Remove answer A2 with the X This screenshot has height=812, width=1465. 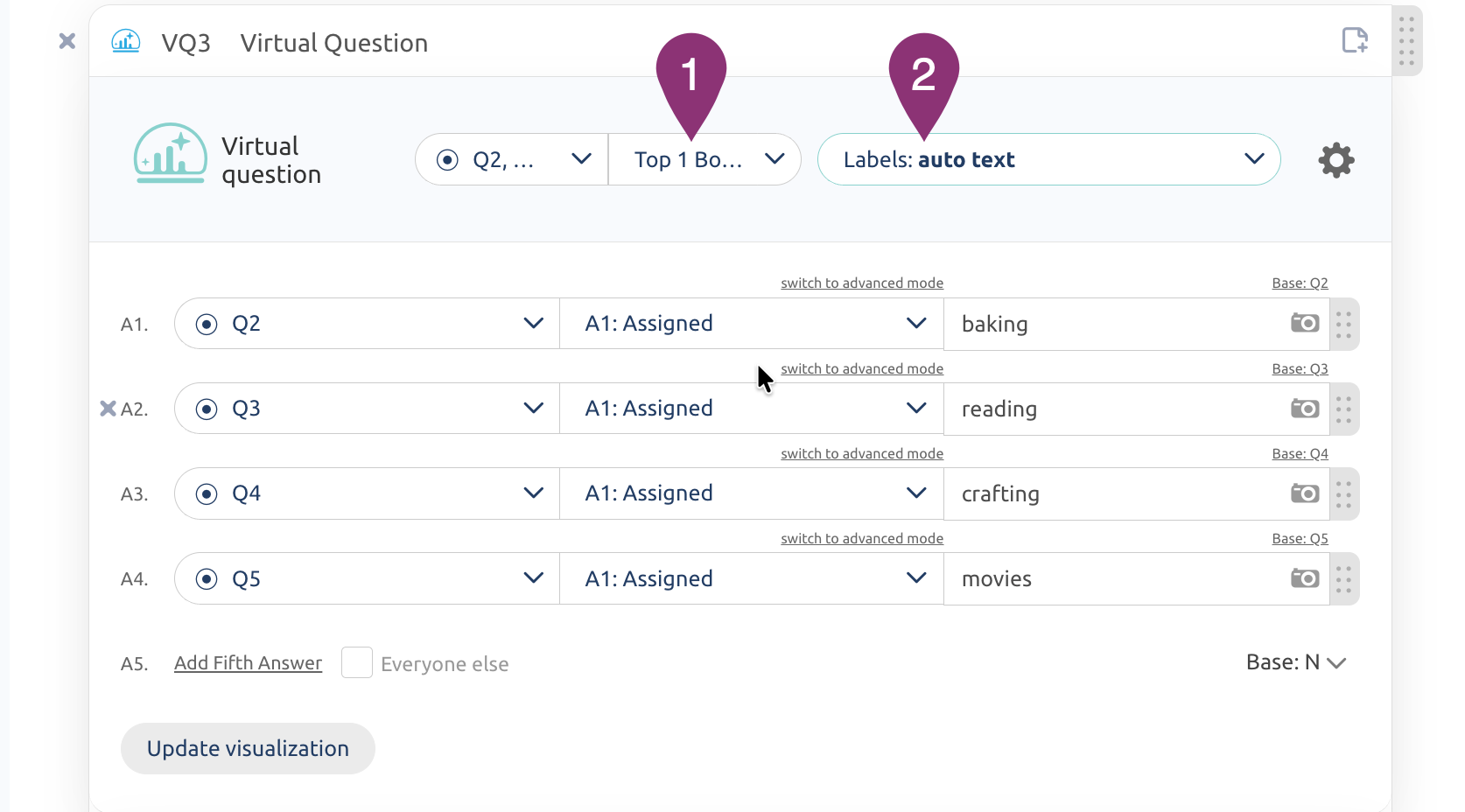pyautogui.click(x=108, y=409)
